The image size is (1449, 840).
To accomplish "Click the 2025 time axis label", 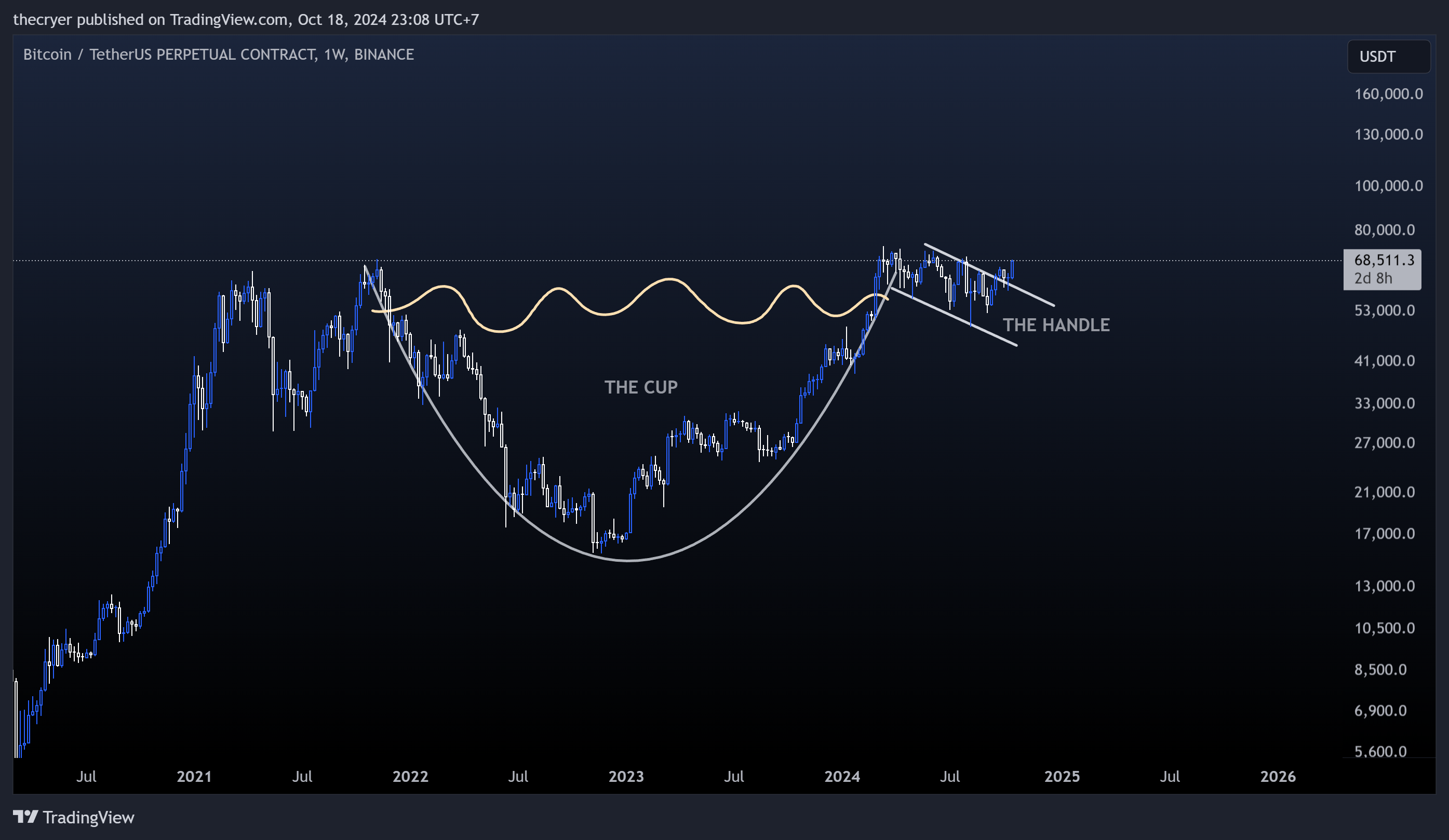I will [x=1062, y=777].
